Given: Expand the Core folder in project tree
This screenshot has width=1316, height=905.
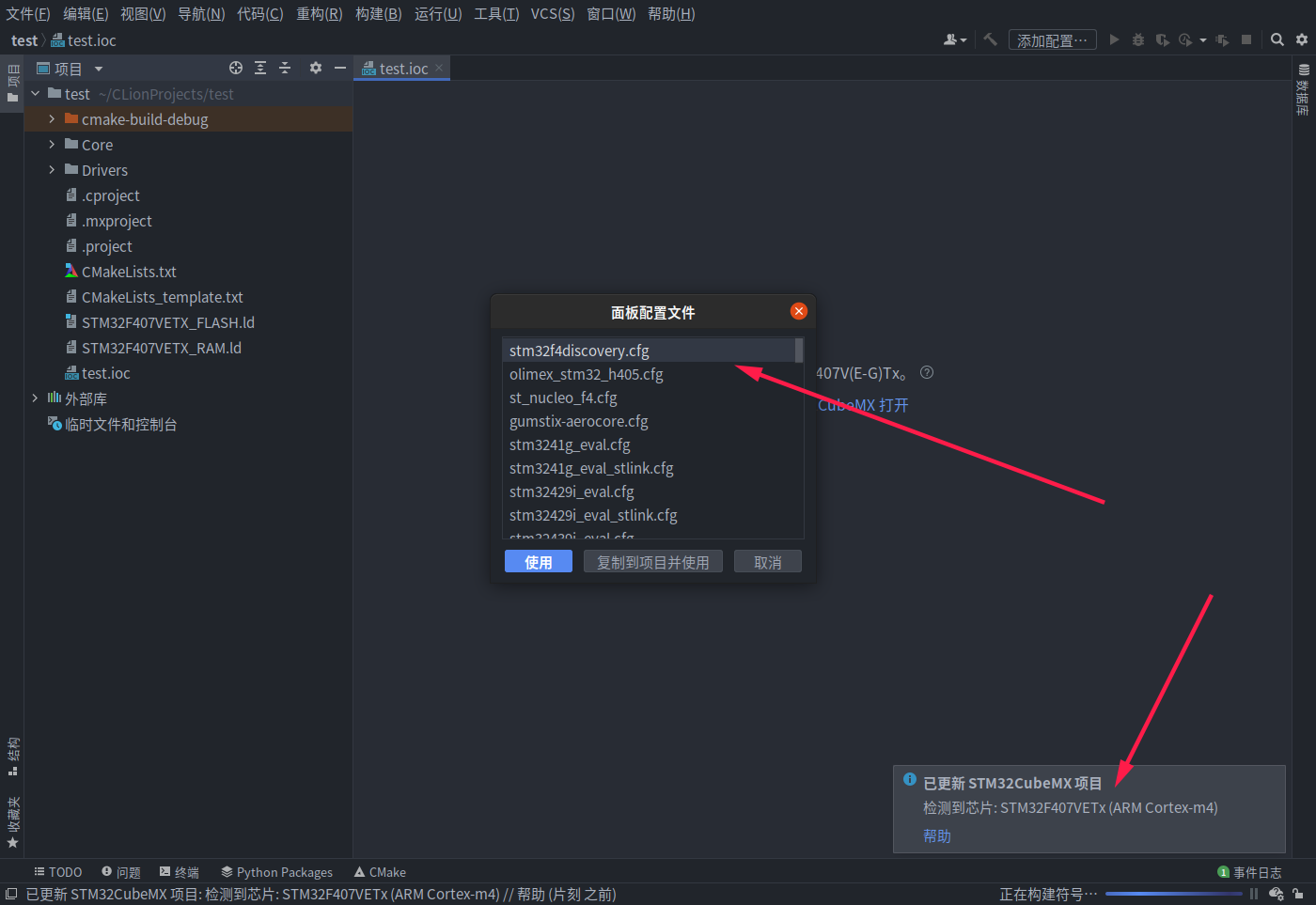Looking at the screenshot, I should point(53,144).
